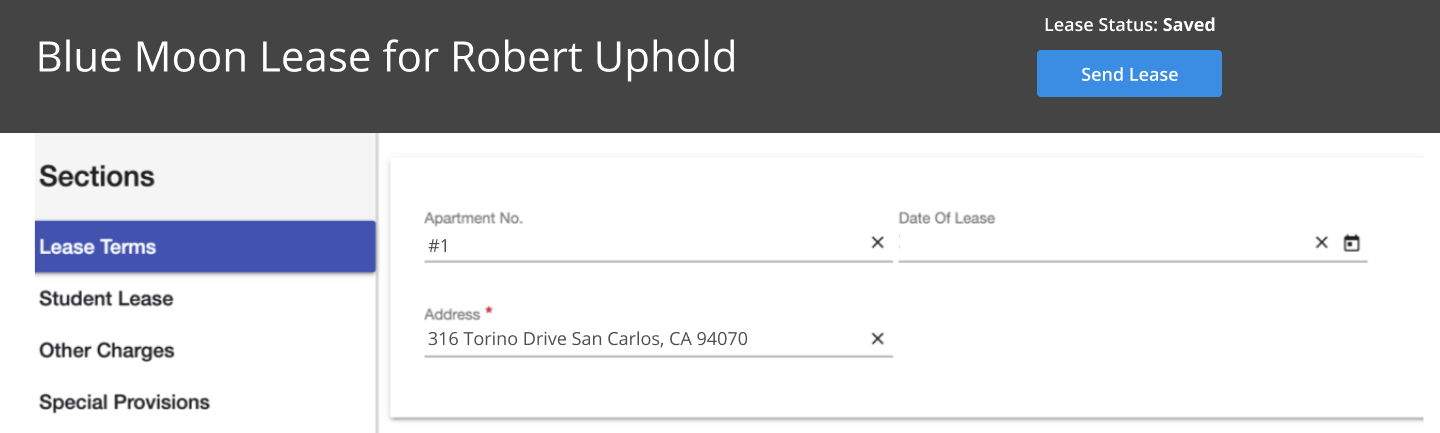Click empty space in the form card
1440x433 pixels.
pyautogui.click(x=1150, y=340)
